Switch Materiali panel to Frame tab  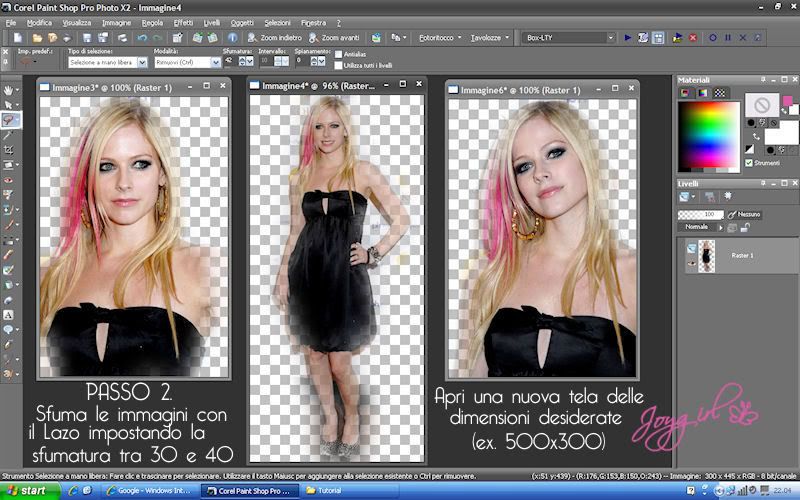click(x=685, y=93)
